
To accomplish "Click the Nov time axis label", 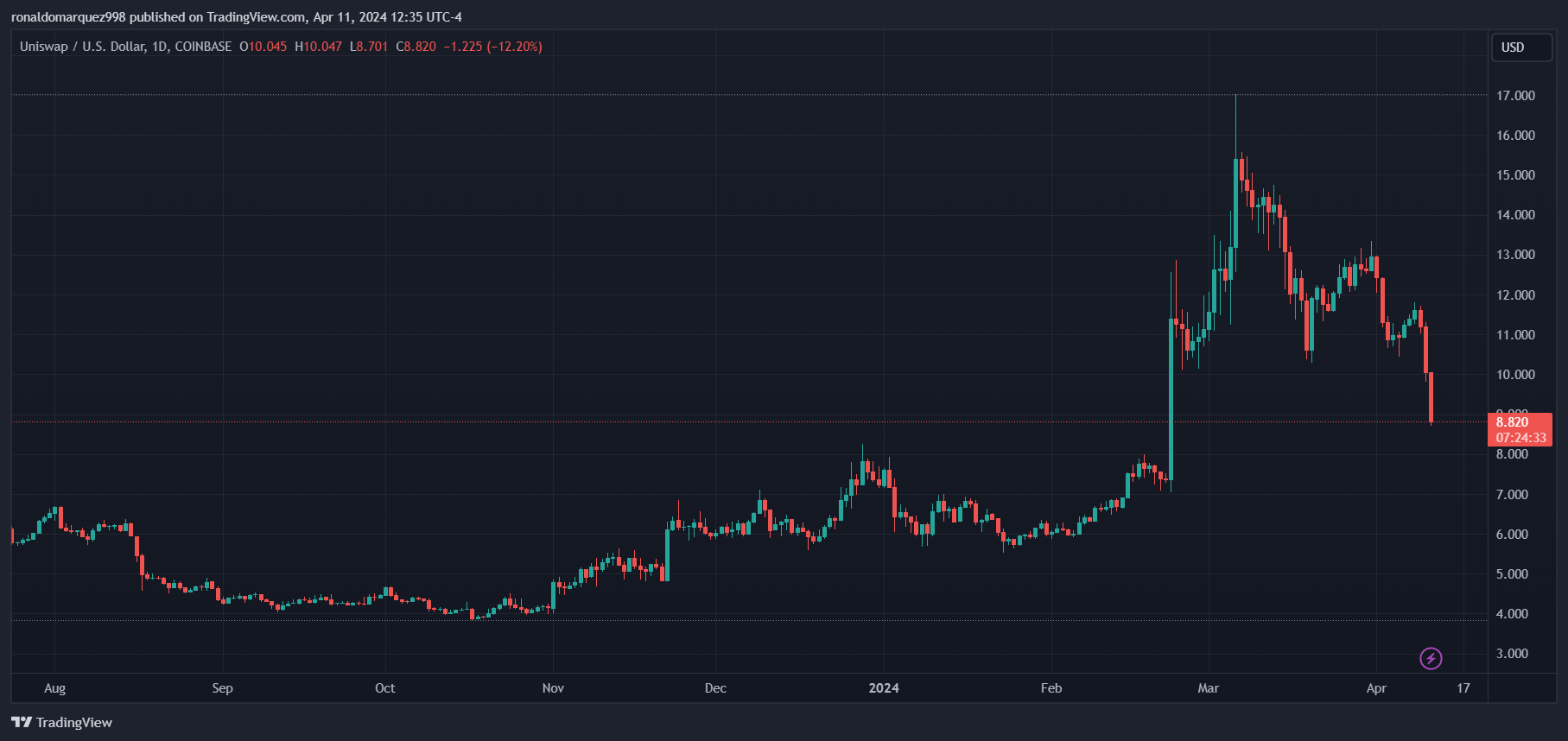I will tap(553, 688).
